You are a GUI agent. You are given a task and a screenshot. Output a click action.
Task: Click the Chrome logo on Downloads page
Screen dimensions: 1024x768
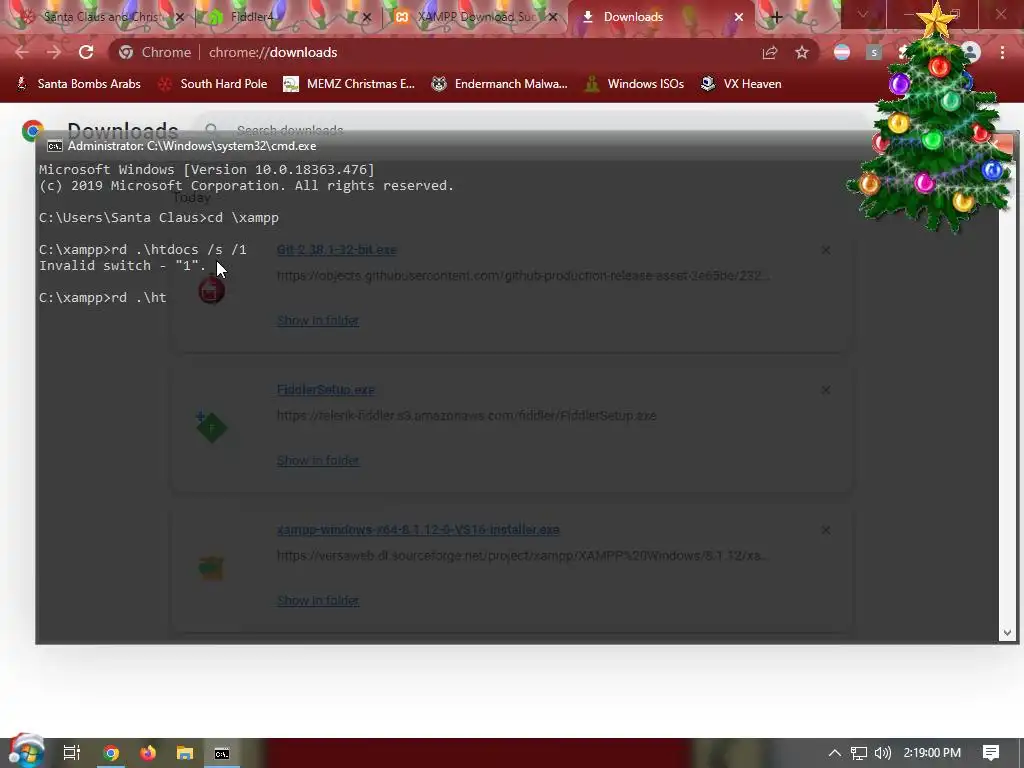(x=33, y=131)
